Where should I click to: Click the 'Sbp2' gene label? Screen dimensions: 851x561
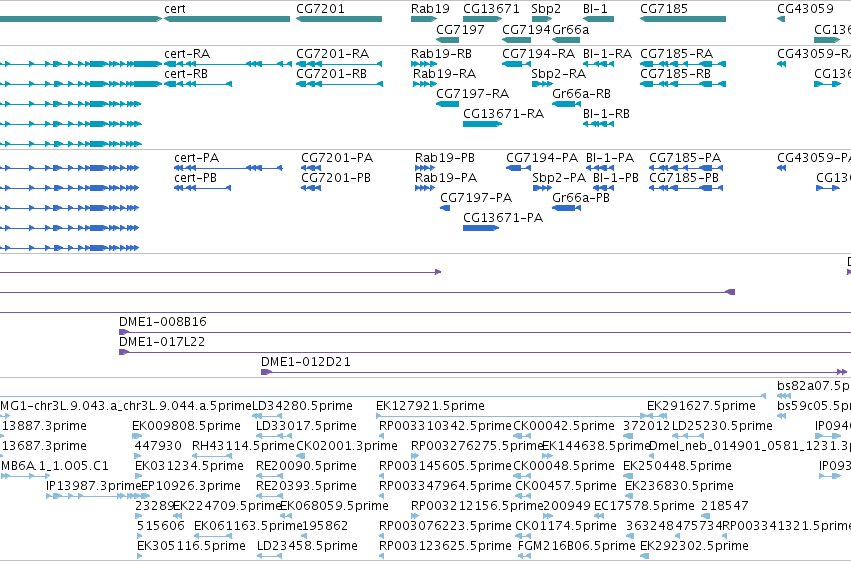[546, 9]
